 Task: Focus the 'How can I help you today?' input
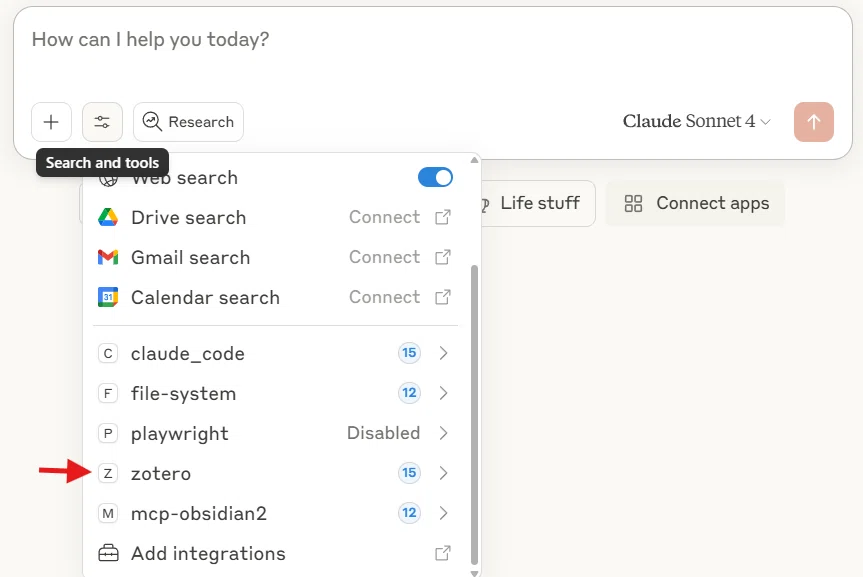pyautogui.click(x=150, y=40)
